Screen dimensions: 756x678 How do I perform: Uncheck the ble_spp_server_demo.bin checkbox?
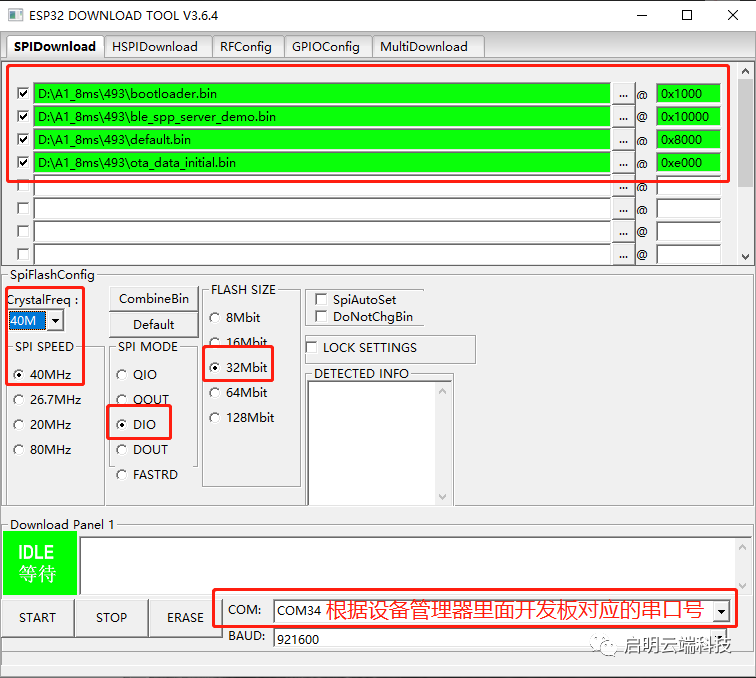(23, 116)
